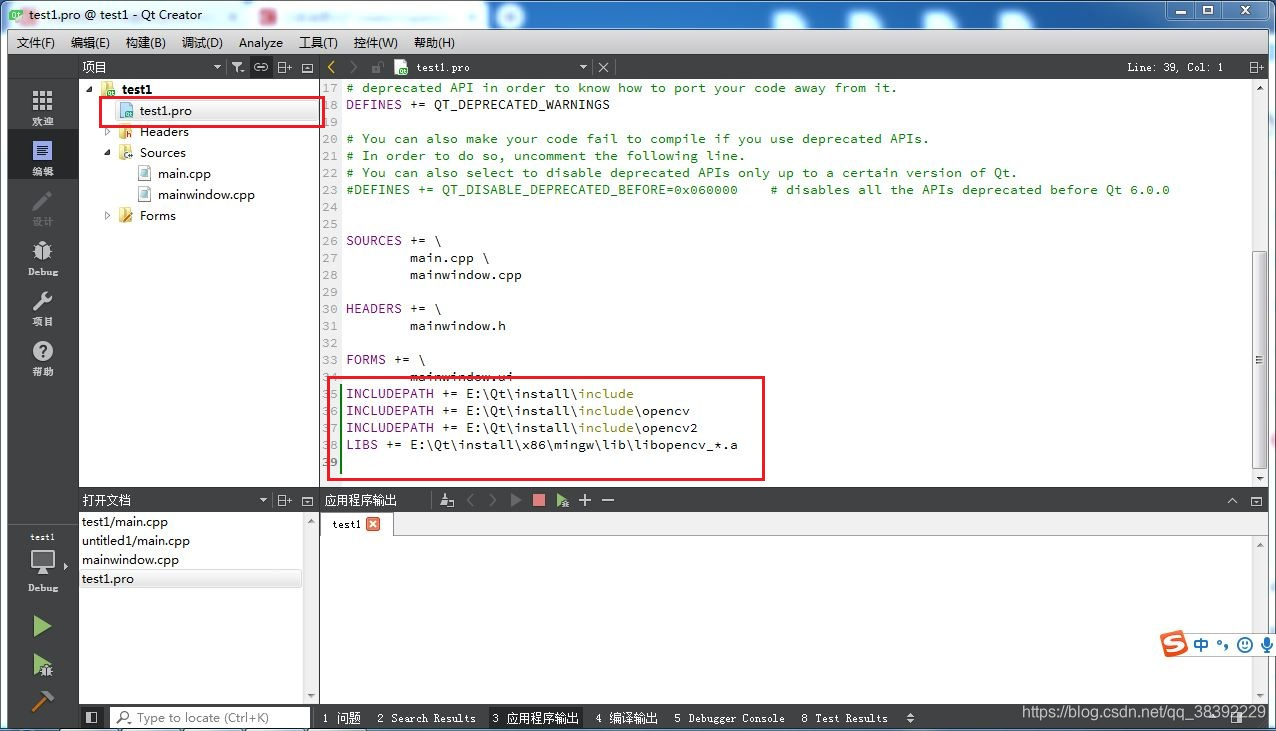Viewport: 1276px width, 731px height.
Task: Maximize the output pane with the up arrow
Action: click(1232, 500)
